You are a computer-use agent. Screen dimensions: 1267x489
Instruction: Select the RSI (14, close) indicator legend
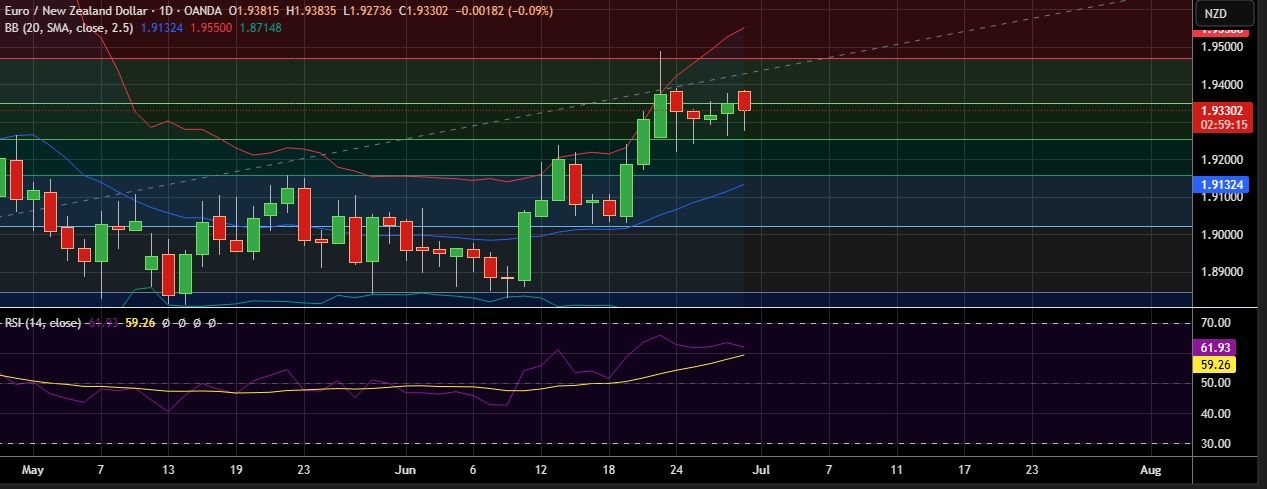click(43, 323)
